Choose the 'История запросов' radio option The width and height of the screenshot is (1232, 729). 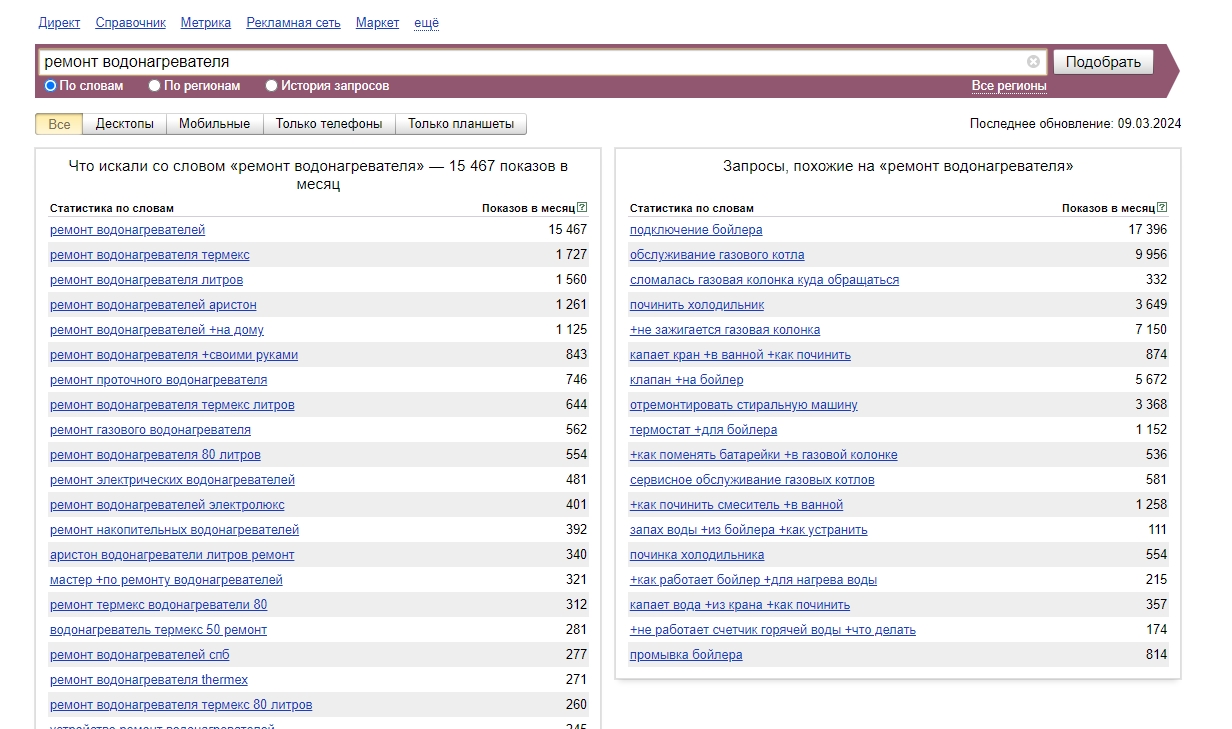272,86
